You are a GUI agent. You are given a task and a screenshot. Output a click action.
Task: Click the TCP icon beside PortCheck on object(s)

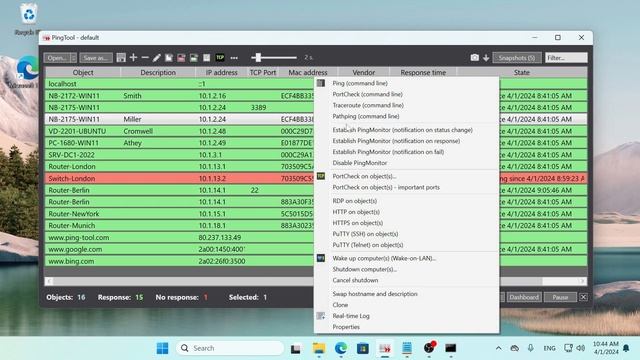point(321,176)
